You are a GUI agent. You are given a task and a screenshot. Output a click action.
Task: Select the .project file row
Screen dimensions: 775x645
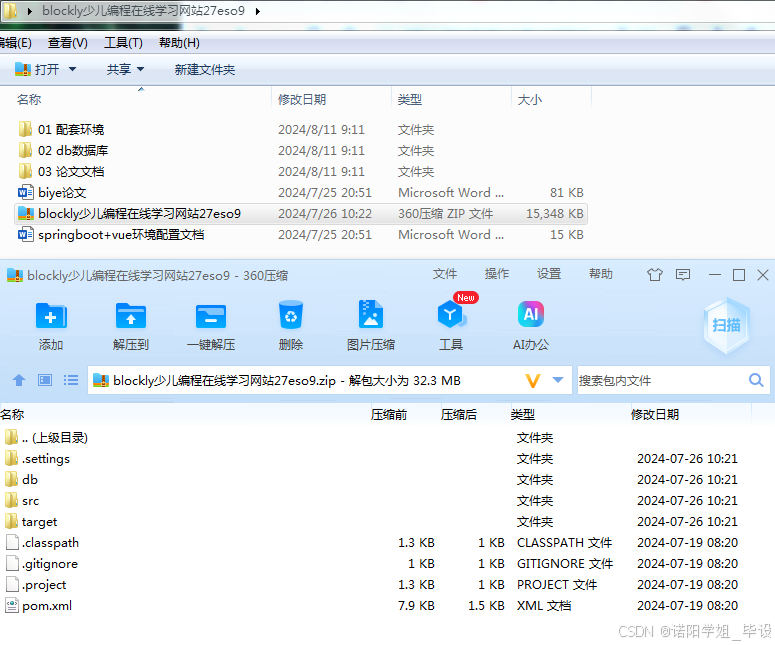[376, 585]
